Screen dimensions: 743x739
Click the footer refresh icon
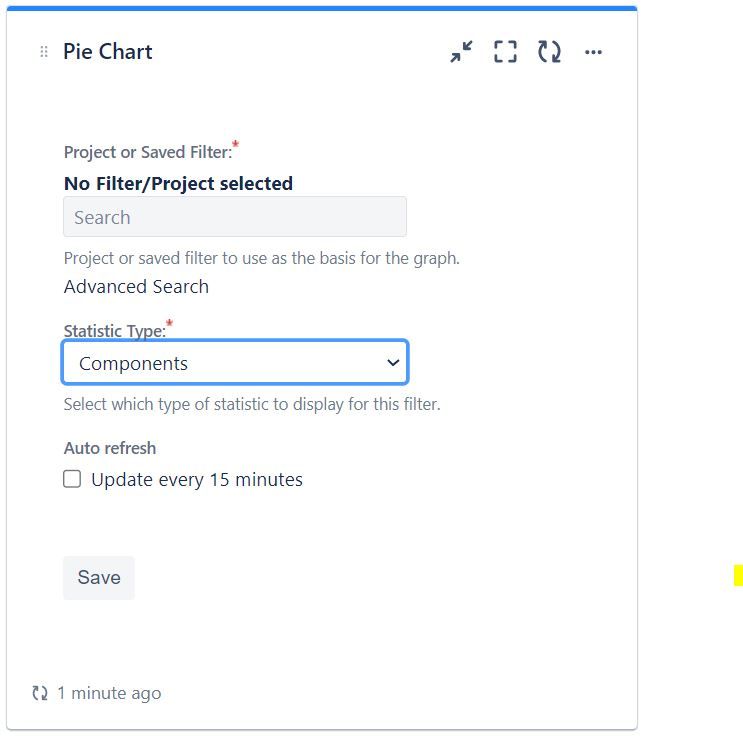[40, 693]
